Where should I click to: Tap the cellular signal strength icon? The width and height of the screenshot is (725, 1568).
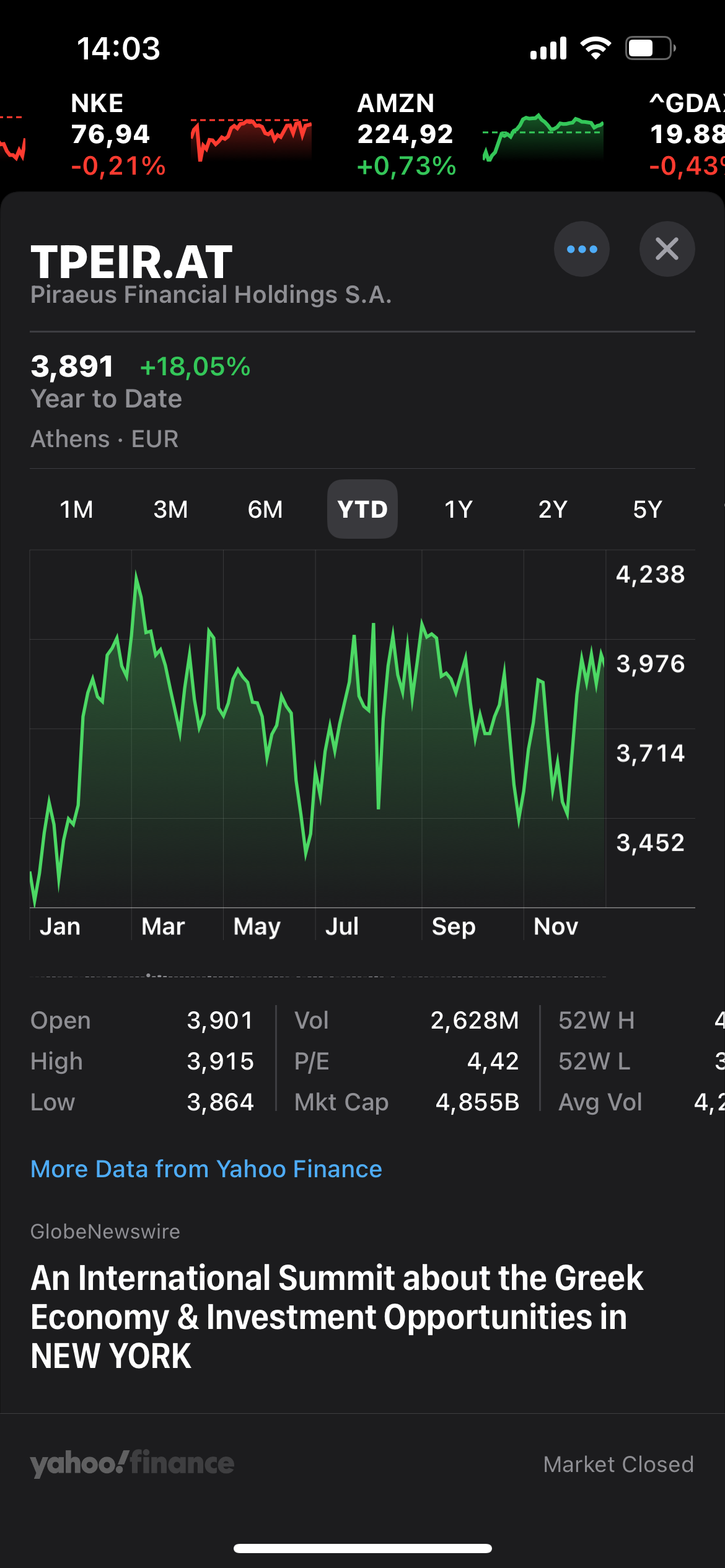pyautogui.click(x=548, y=48)
